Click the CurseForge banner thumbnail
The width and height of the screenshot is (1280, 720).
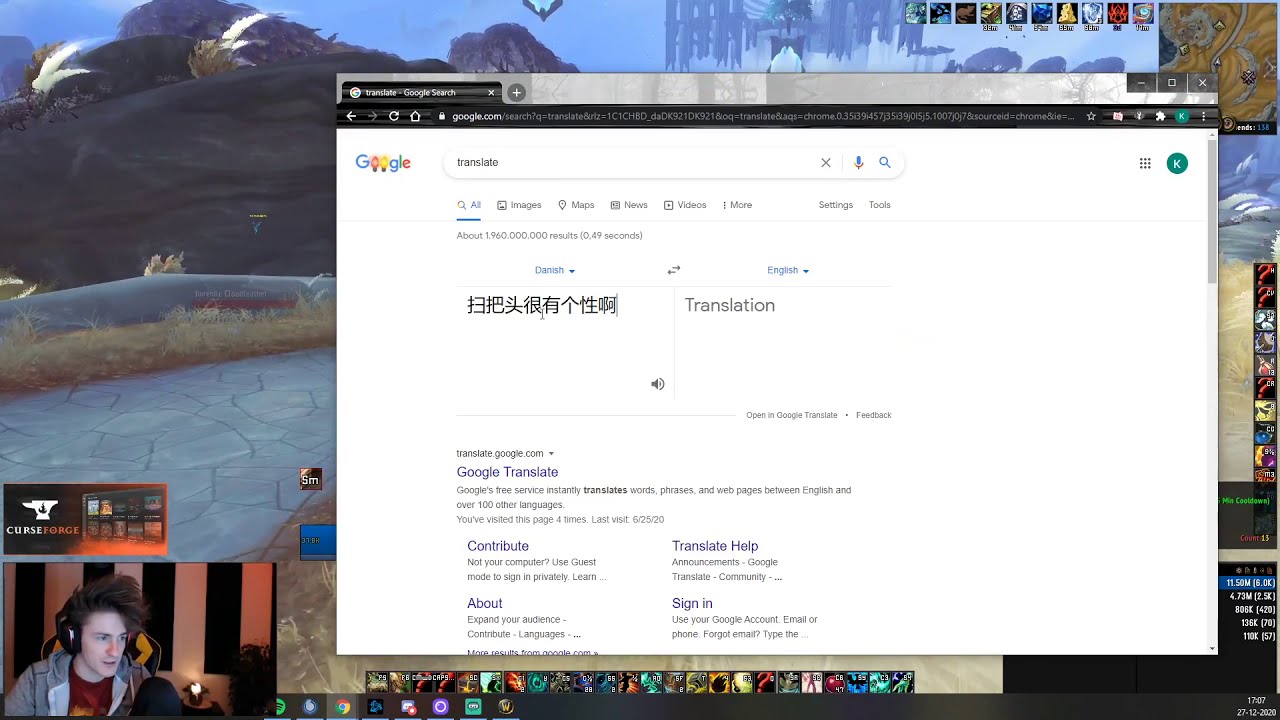pos(84,518)
